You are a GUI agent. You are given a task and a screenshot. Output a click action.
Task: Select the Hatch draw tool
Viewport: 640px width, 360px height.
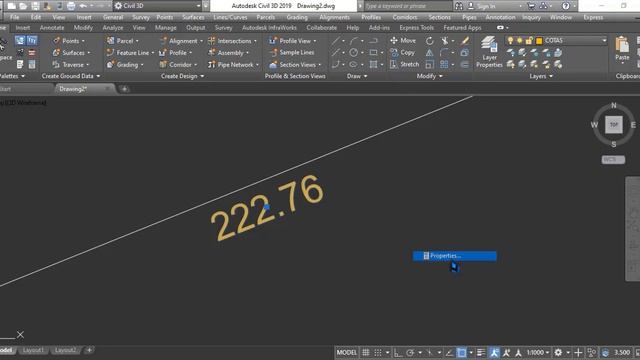coord(373,64)
